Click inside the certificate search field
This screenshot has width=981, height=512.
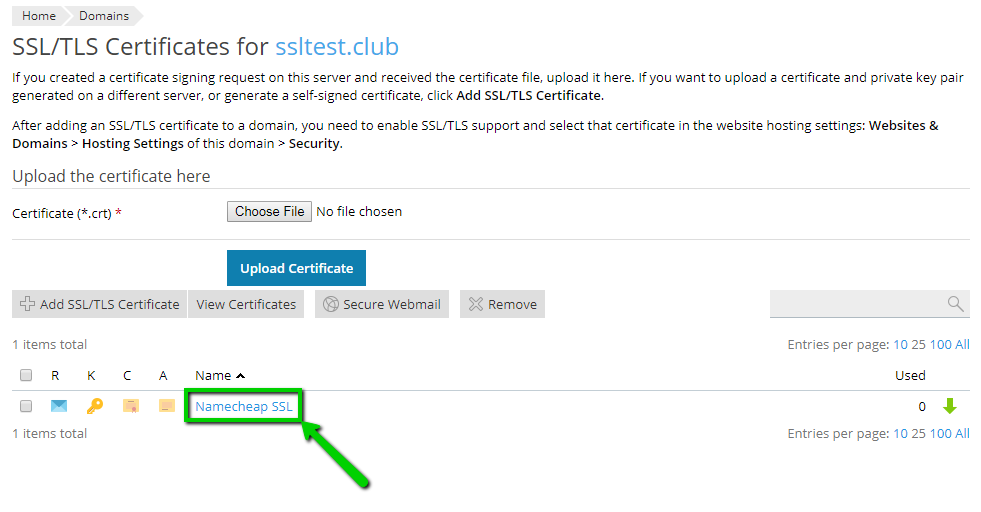tap(855, 304)
